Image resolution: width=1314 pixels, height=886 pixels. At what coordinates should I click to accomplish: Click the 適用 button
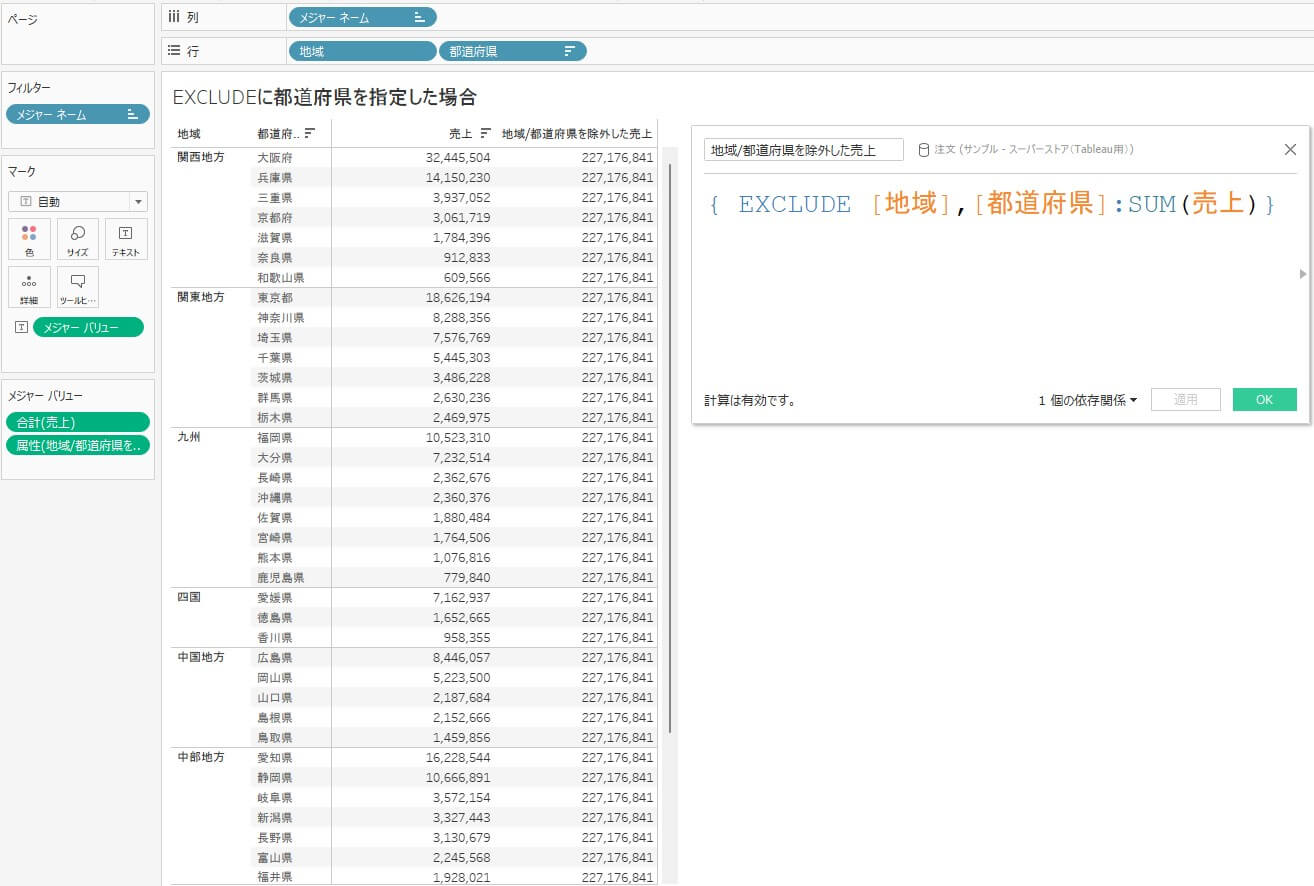(1185, 399)
